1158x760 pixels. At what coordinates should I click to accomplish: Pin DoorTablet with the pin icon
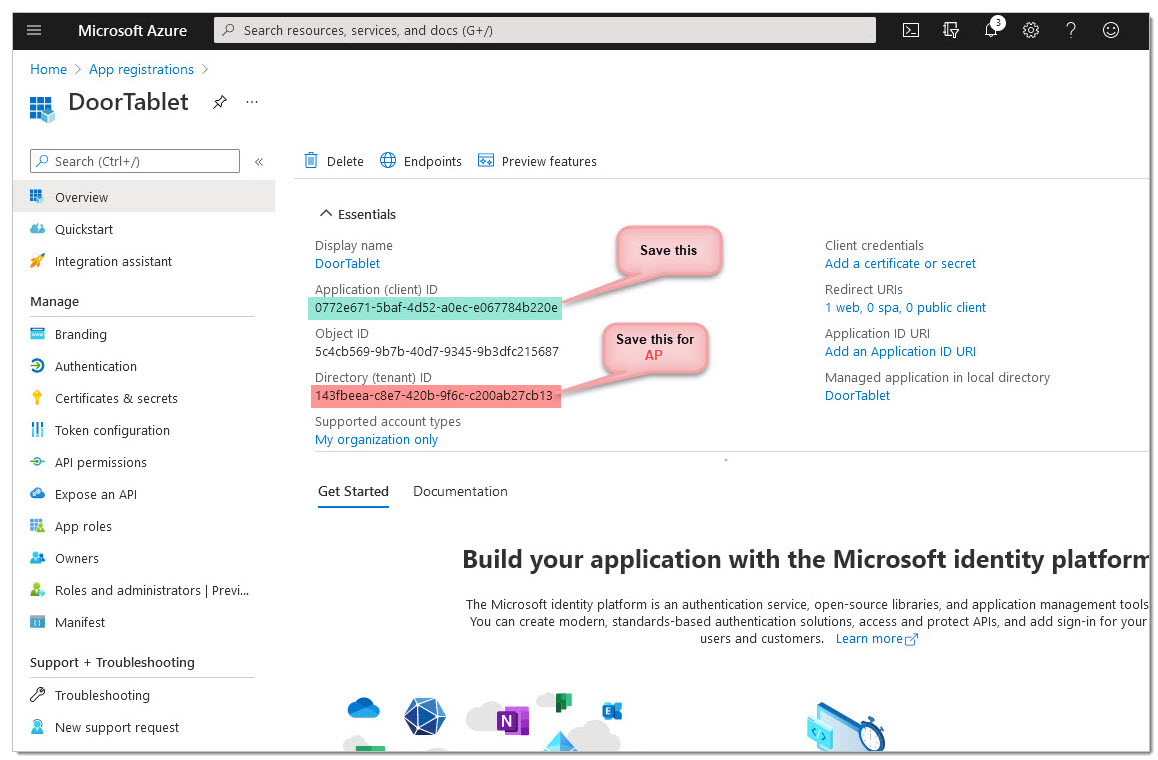[219, 102]
